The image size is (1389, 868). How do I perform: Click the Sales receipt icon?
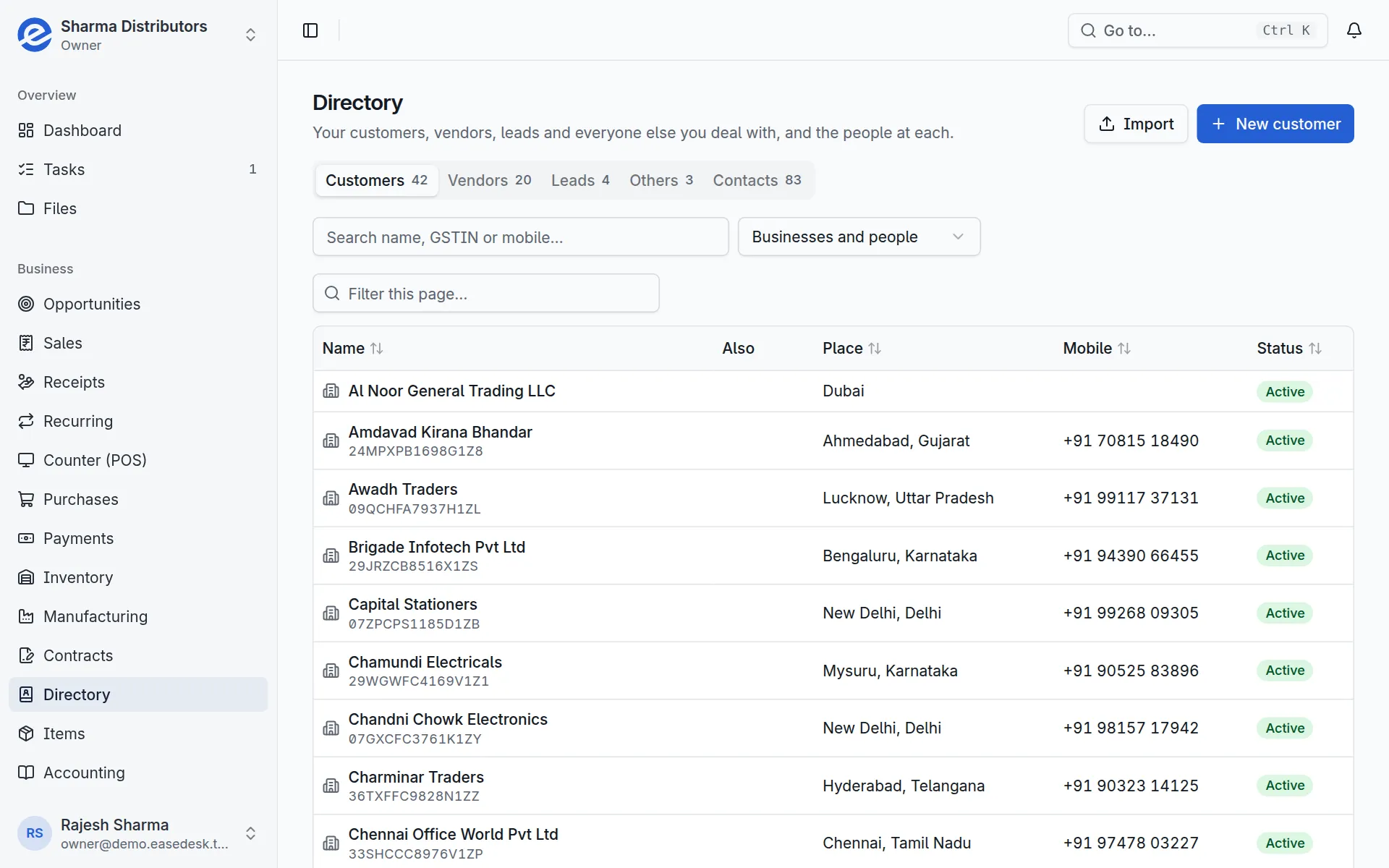click(x=26, y=343)
